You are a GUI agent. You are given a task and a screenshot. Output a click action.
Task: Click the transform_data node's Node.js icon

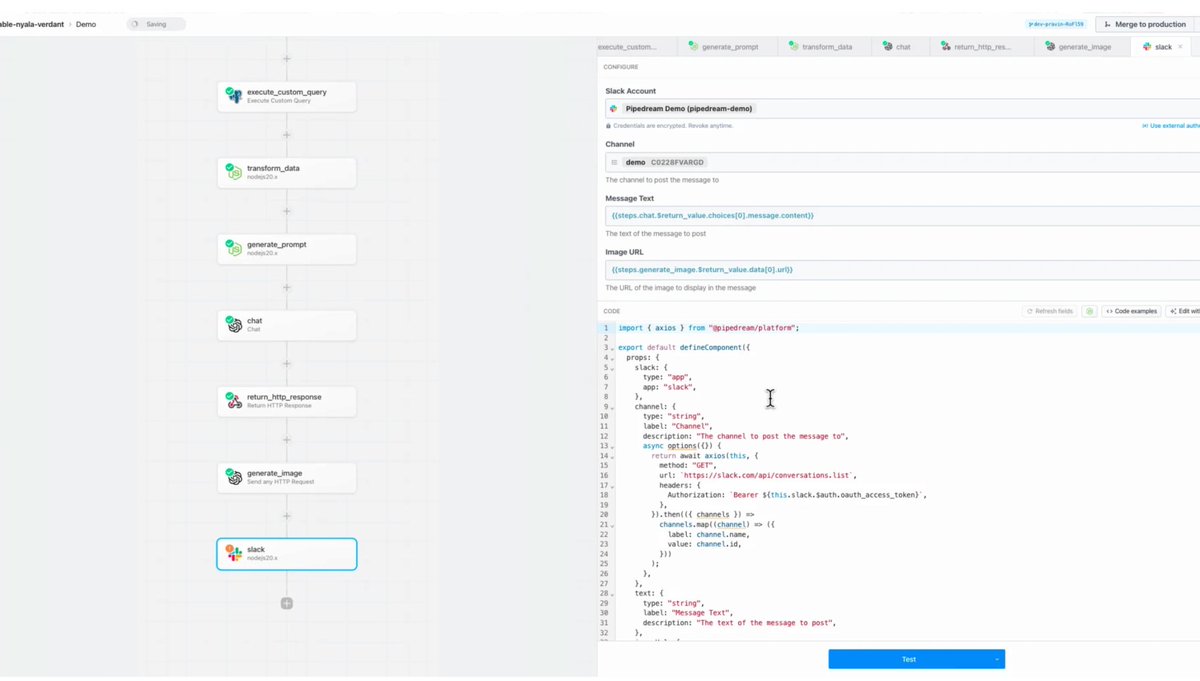234,172
